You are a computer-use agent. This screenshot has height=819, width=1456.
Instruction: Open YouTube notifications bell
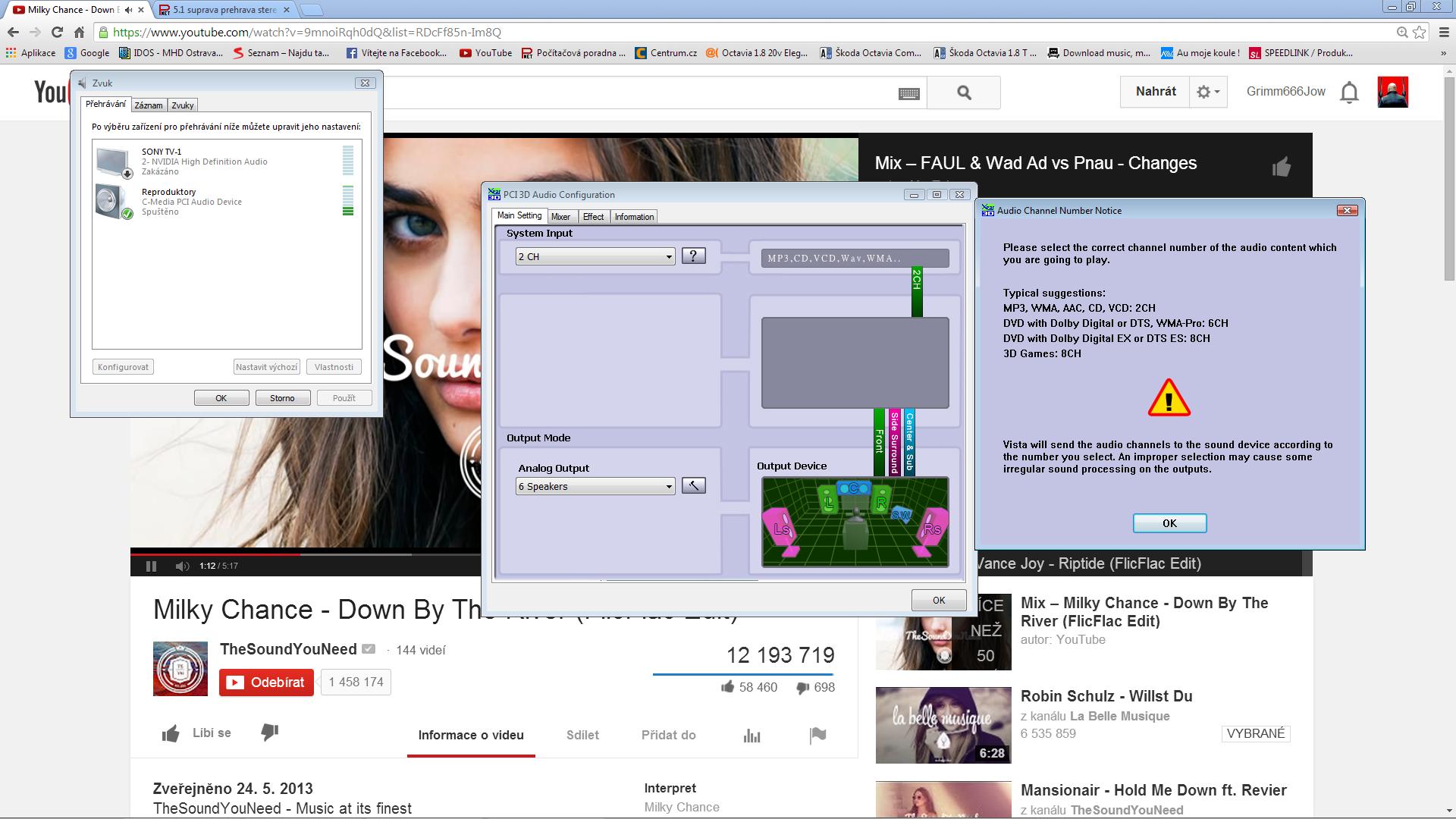1349,92
